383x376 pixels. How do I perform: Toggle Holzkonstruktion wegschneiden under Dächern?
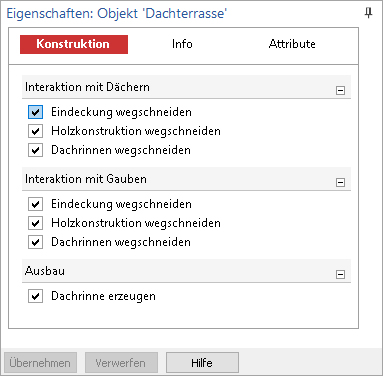tap(36, 131)
